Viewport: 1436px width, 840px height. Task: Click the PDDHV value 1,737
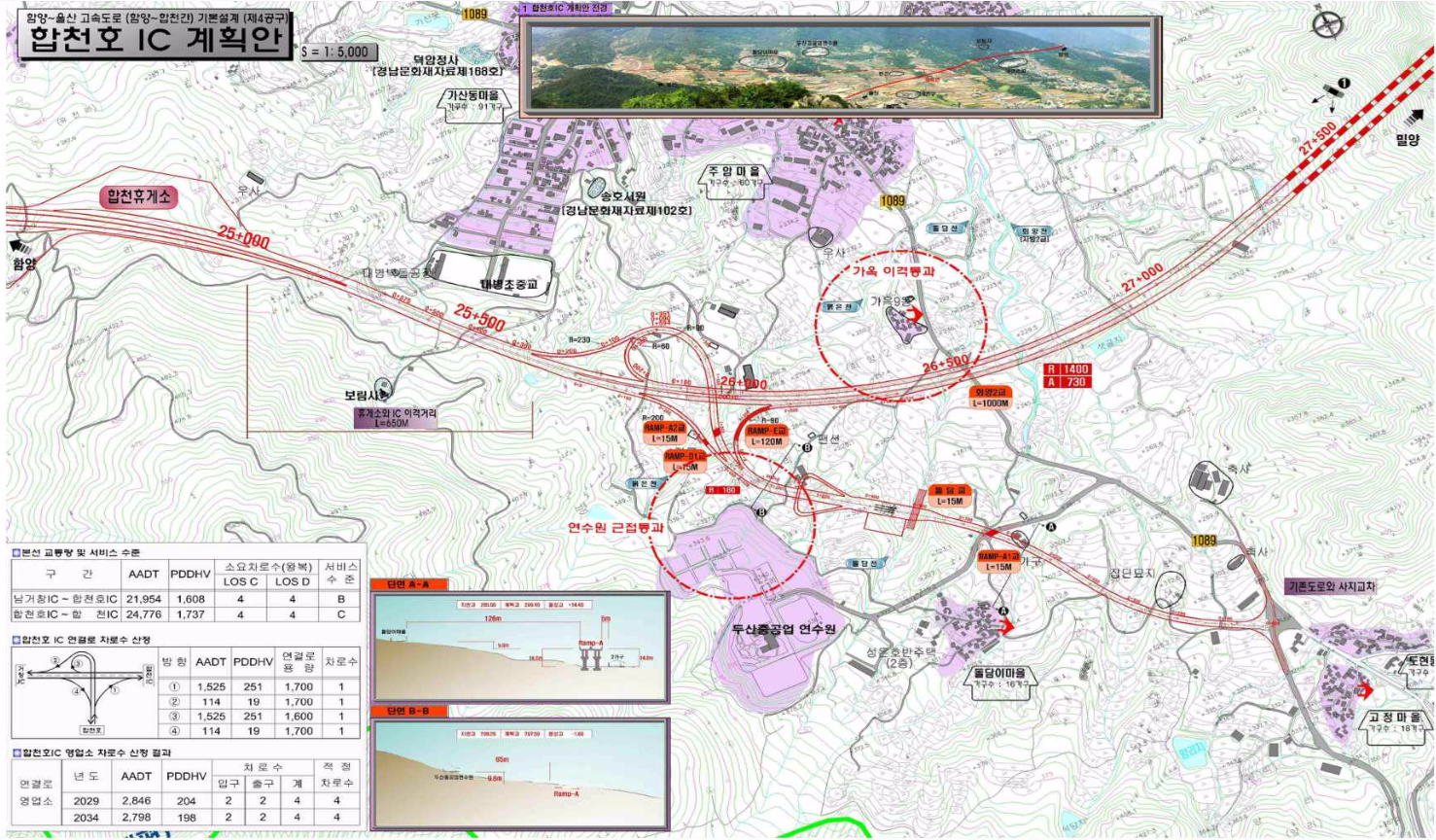(x=191, y=614)
